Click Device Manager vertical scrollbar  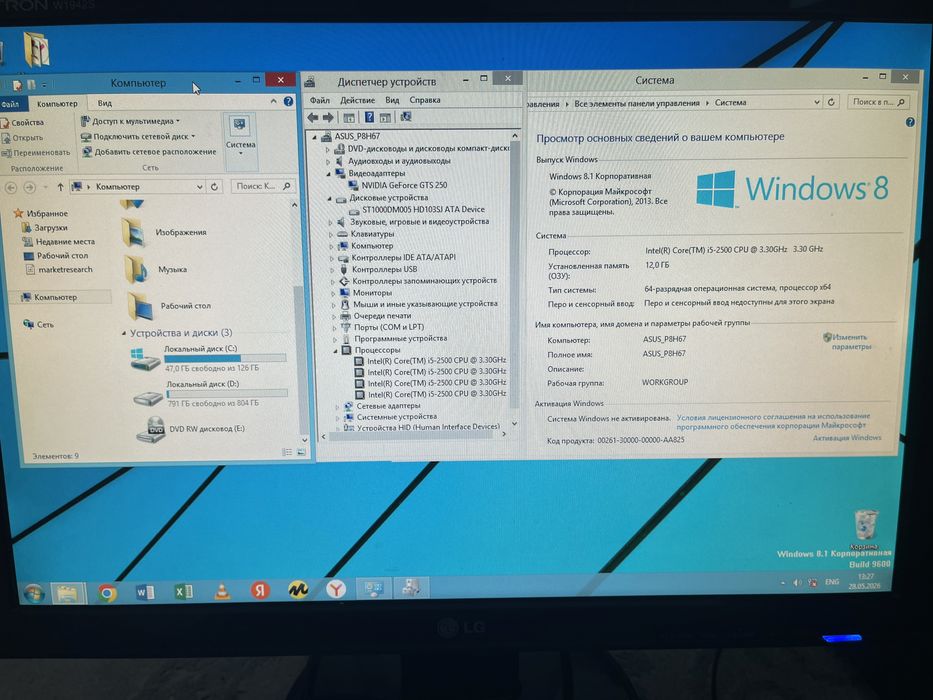(x=515, y=277)
